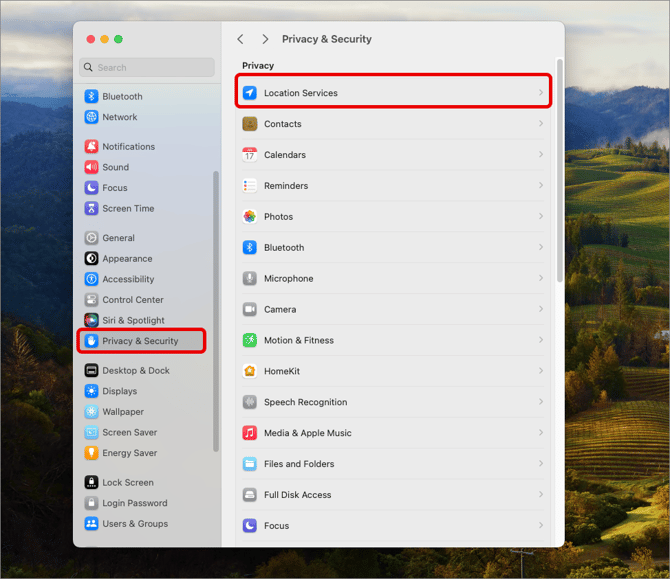Screen dimensions: 670x579
Task: Click the Media & Apple Music note icon
Action: 250,433
